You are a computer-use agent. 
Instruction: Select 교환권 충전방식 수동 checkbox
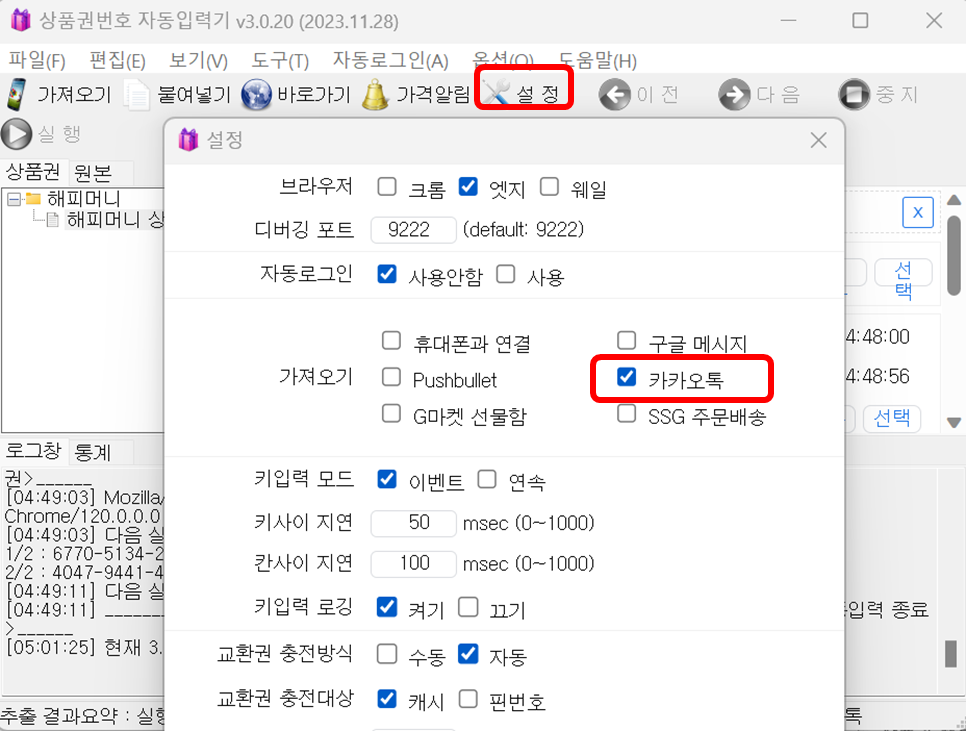point(387,654)
